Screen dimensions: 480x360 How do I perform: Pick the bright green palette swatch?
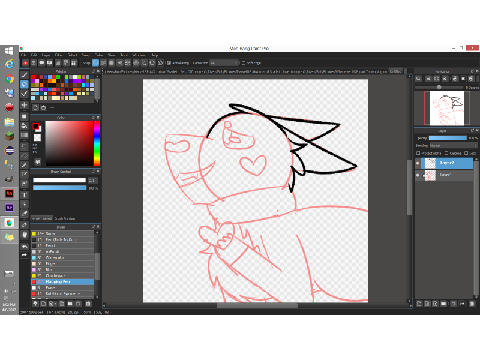[x=58, y=77]
